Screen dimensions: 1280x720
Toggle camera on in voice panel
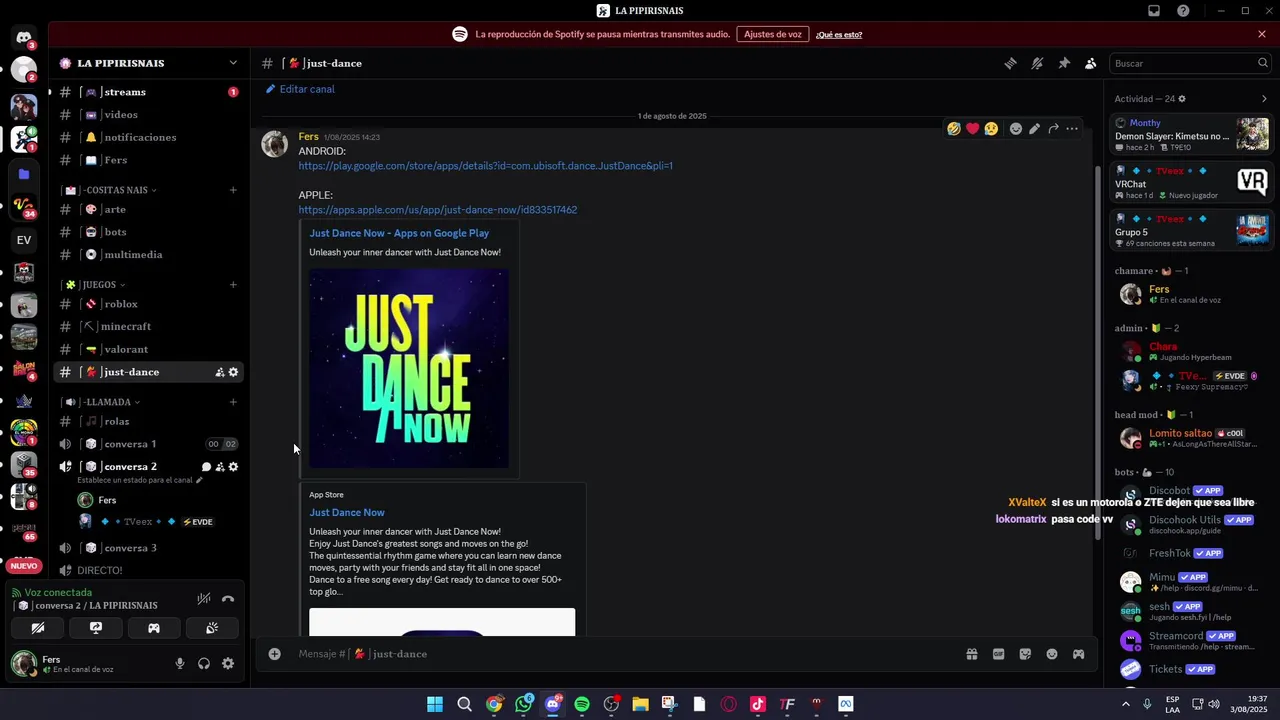(x=38, y=628)
